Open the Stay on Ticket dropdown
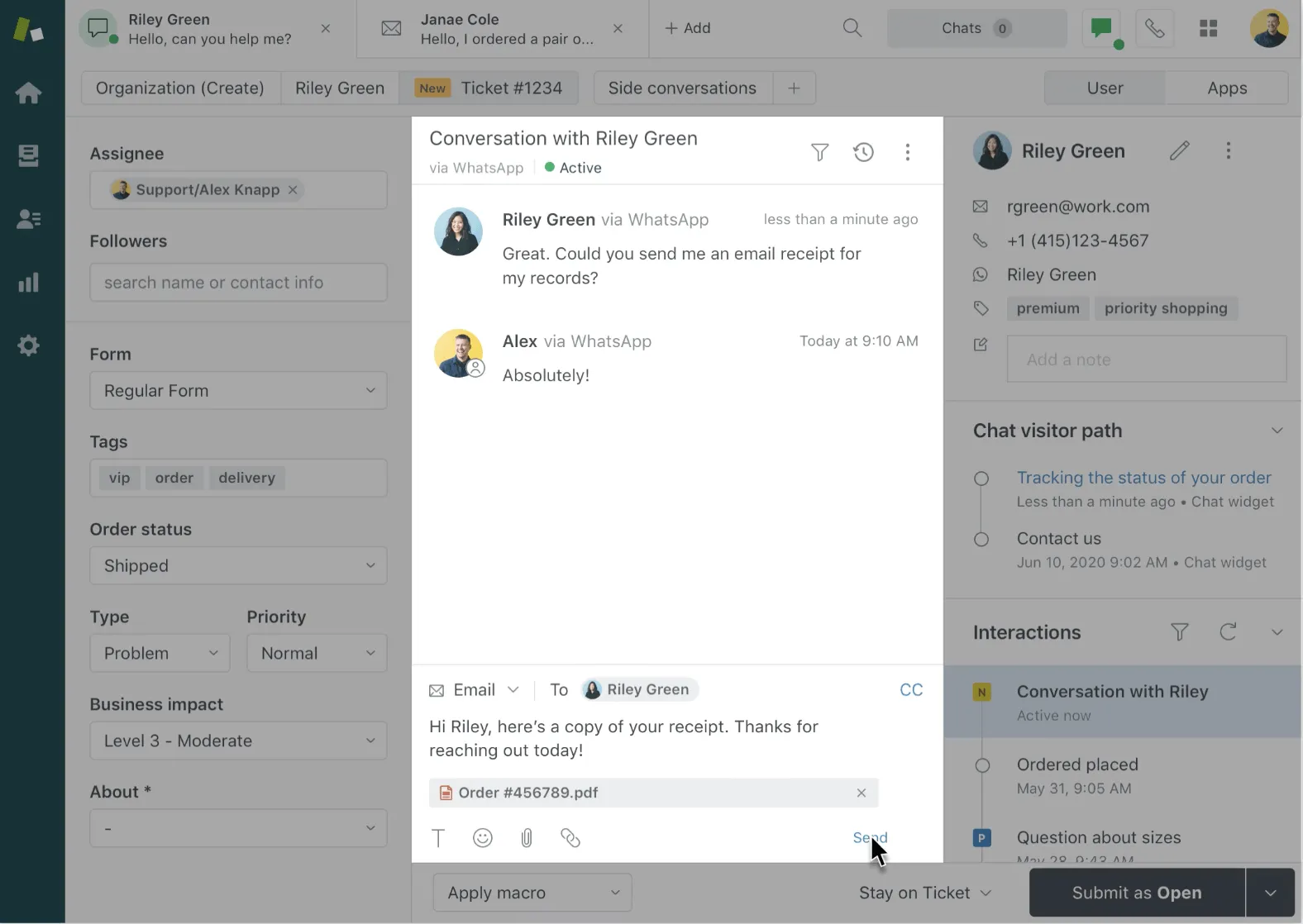 click(x=924, y=893)
